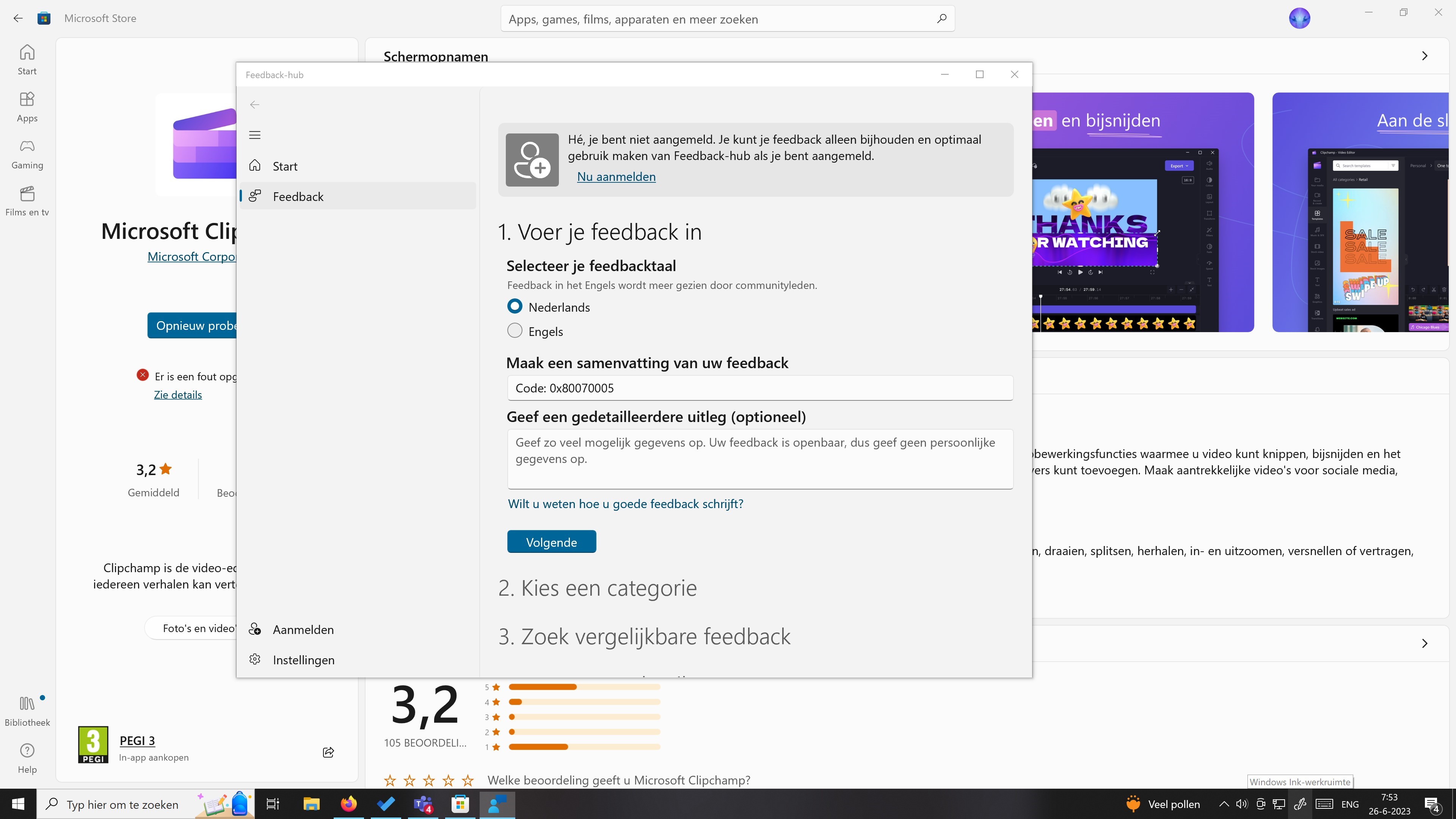Click the search magnifier icon in Store
The width and height of the screenshot is (1456, 819).
click(941, 19)
